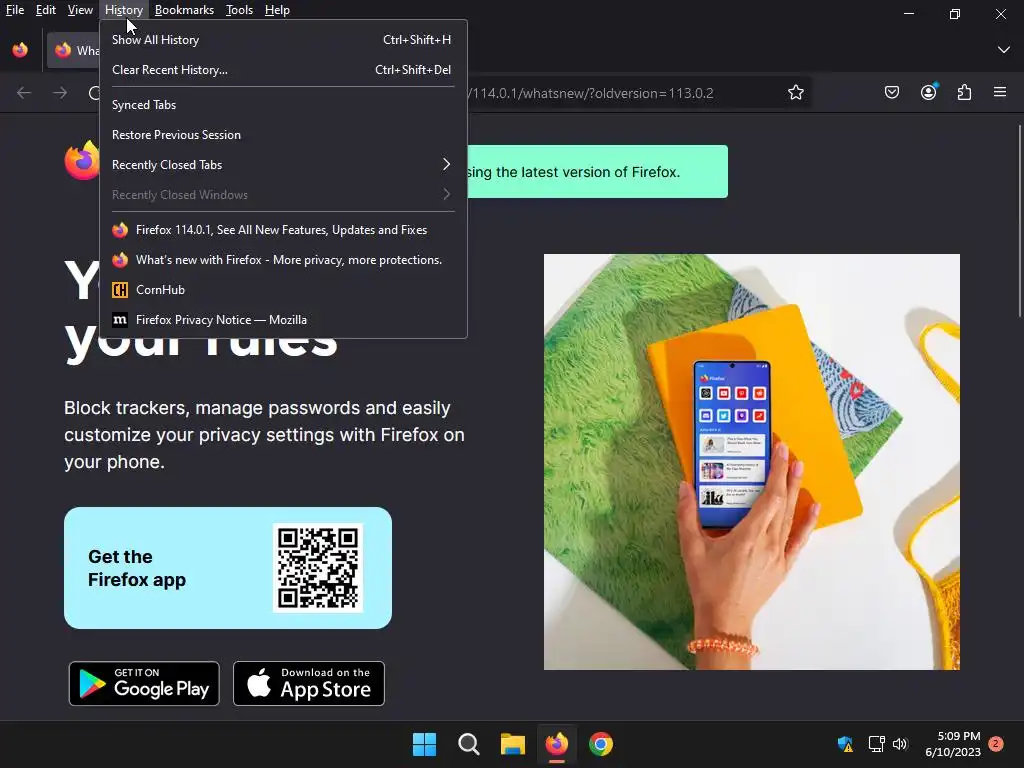
Task: Click the page vertical scrollbar
Action: click(x=1019, y=222)
